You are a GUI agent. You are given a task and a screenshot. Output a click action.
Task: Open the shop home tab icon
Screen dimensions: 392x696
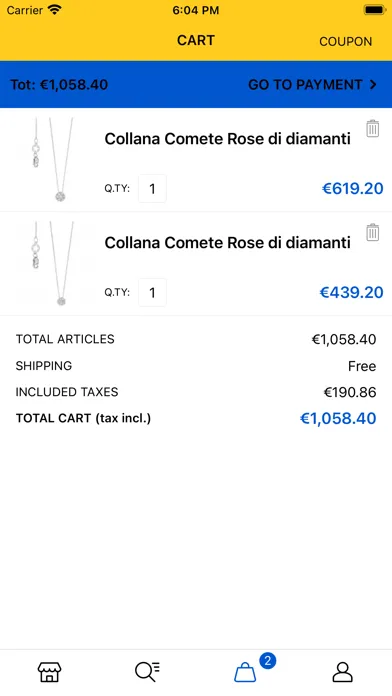[49, 672]
